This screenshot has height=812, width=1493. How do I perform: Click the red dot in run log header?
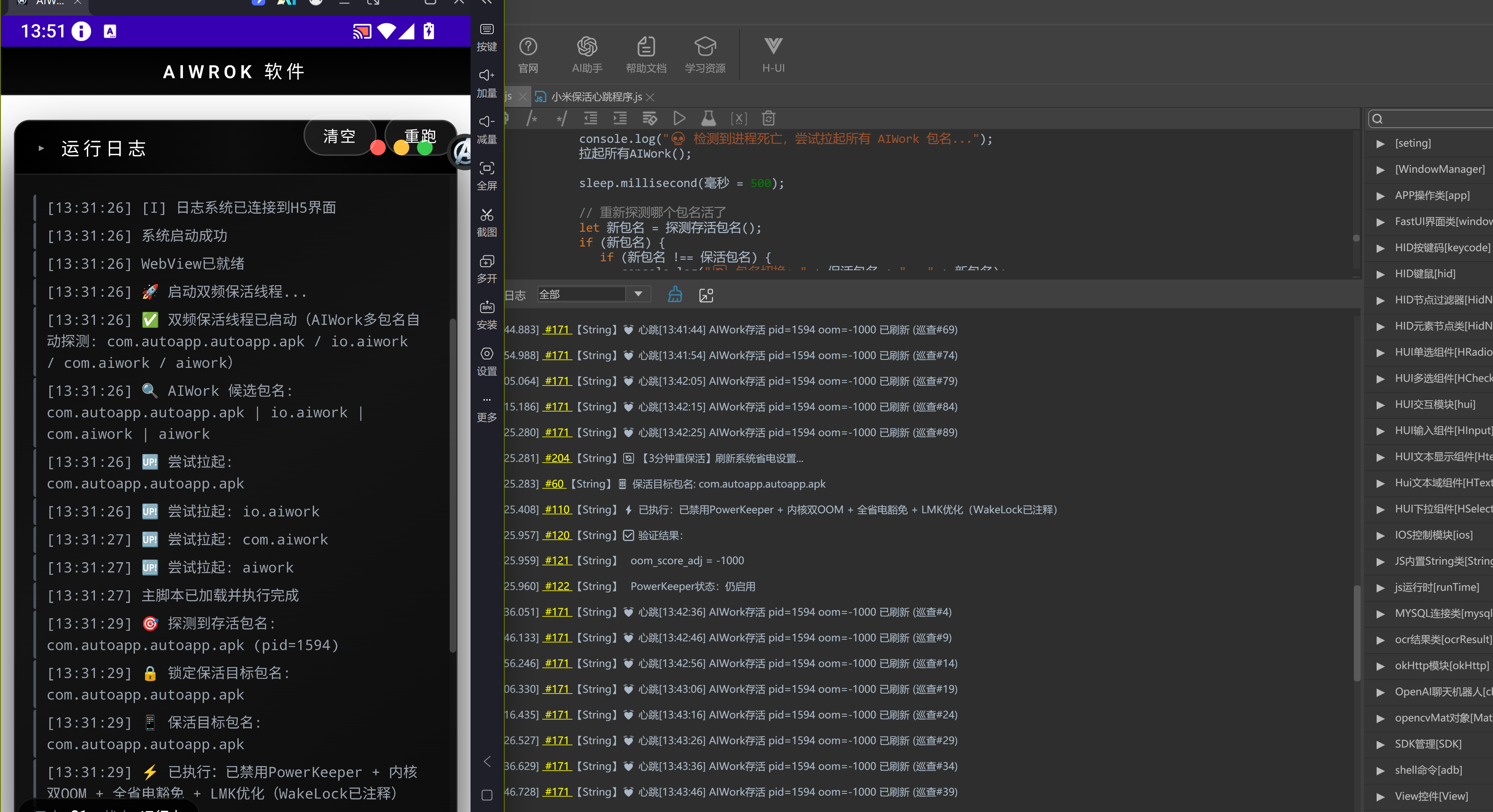coord(378,148)
